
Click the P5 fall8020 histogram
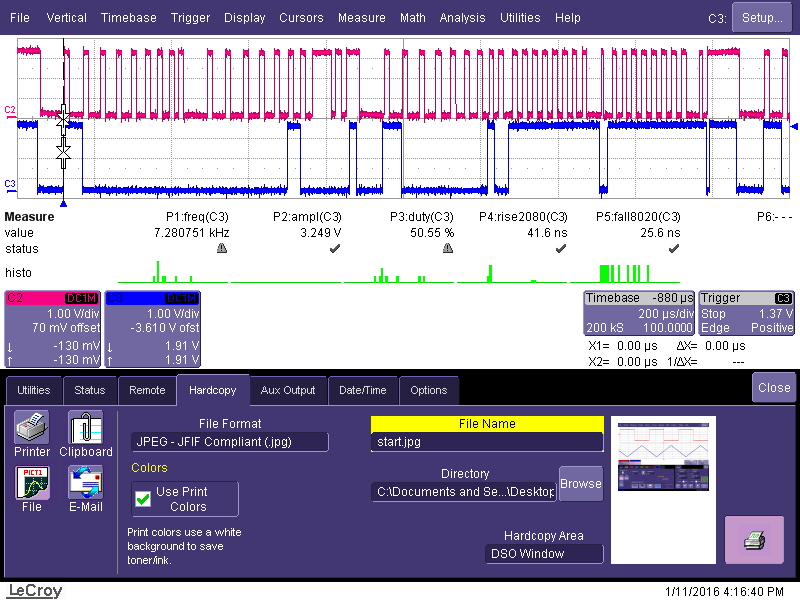tap(625, 272)
